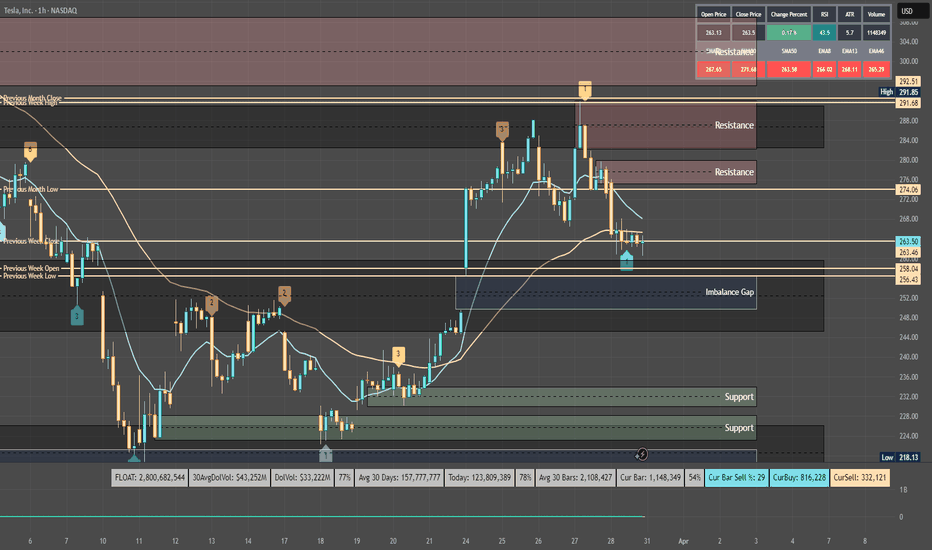Image resolution: width=932 pixels, height=550 pixels.
Task: Click the CurBuy: 816,228 stat
Action: (799, 477)
